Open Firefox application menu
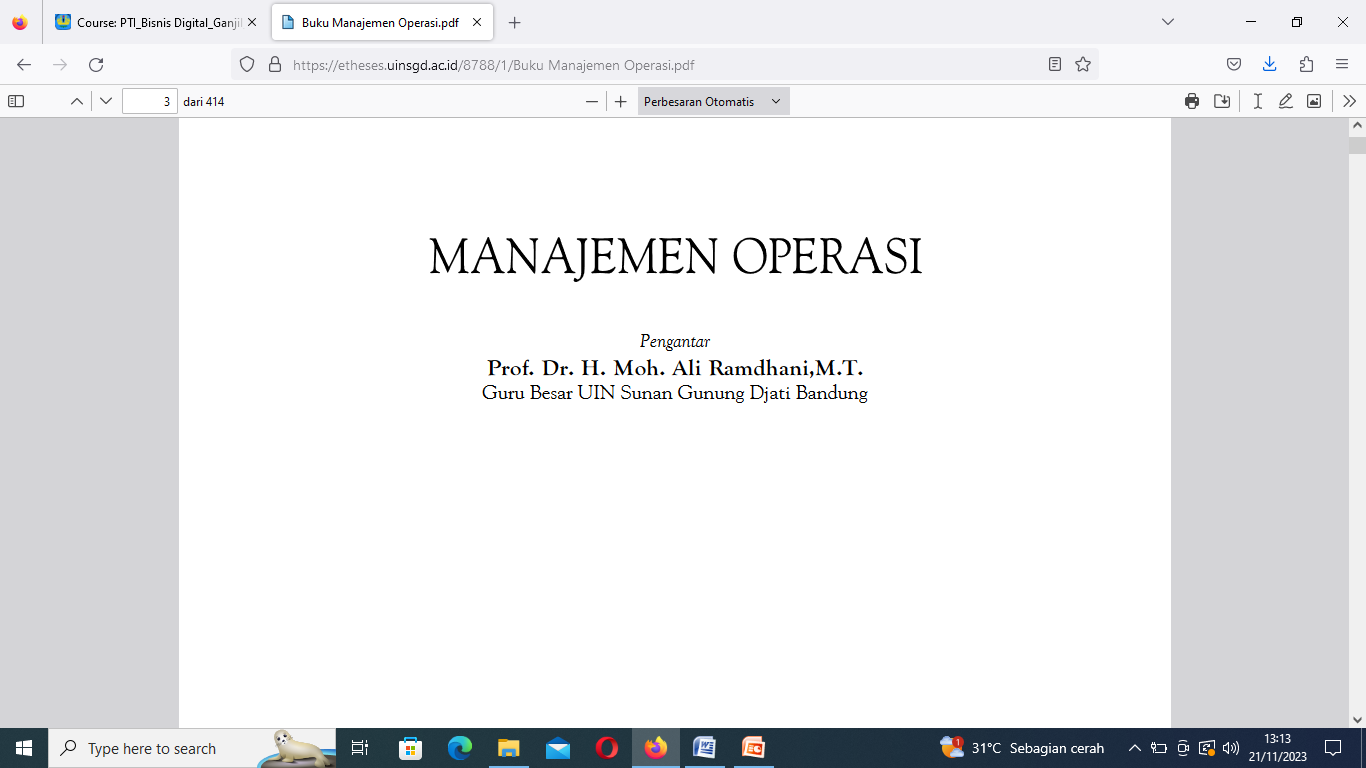The image size is (1366, 768). point(1342,64)
